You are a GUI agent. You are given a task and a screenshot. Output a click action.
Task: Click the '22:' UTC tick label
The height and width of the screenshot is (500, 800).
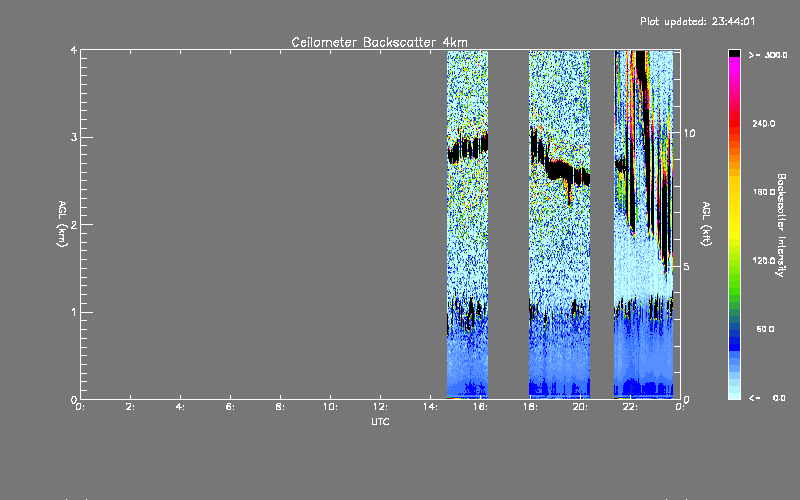(x=631, y=407)
